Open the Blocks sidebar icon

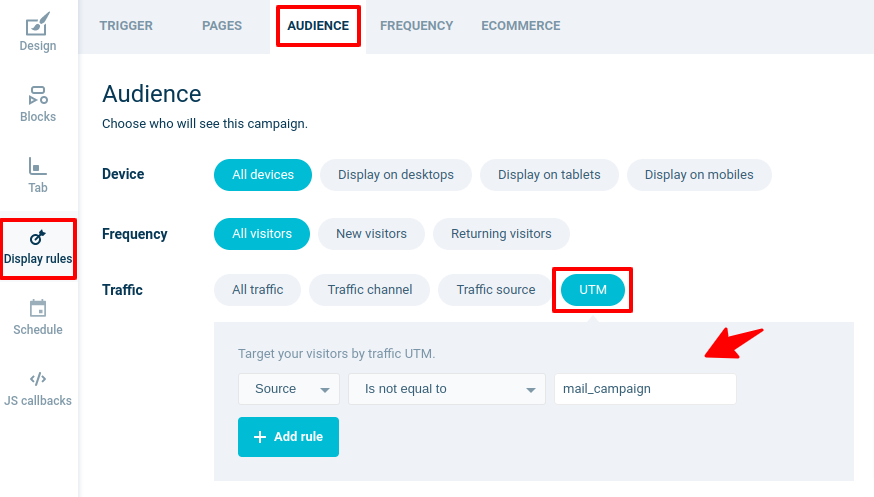coord(38,95)
